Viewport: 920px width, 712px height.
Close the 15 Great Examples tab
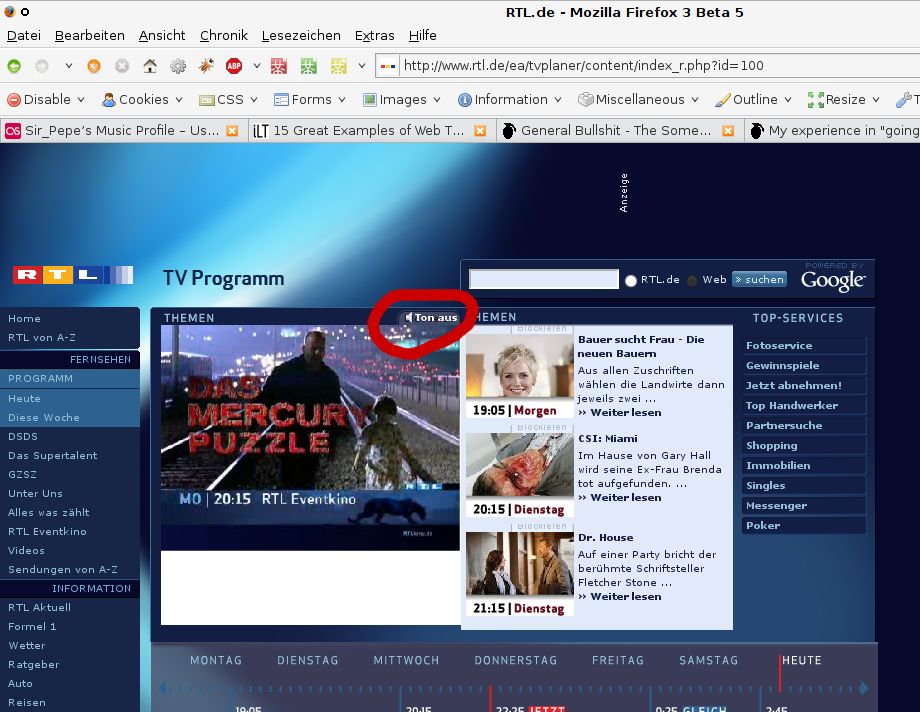pyautogui.click(x=480, y=130)
